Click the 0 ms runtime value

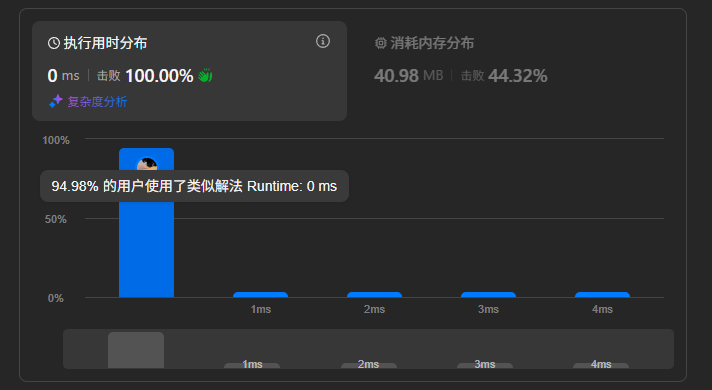[63, 76]
